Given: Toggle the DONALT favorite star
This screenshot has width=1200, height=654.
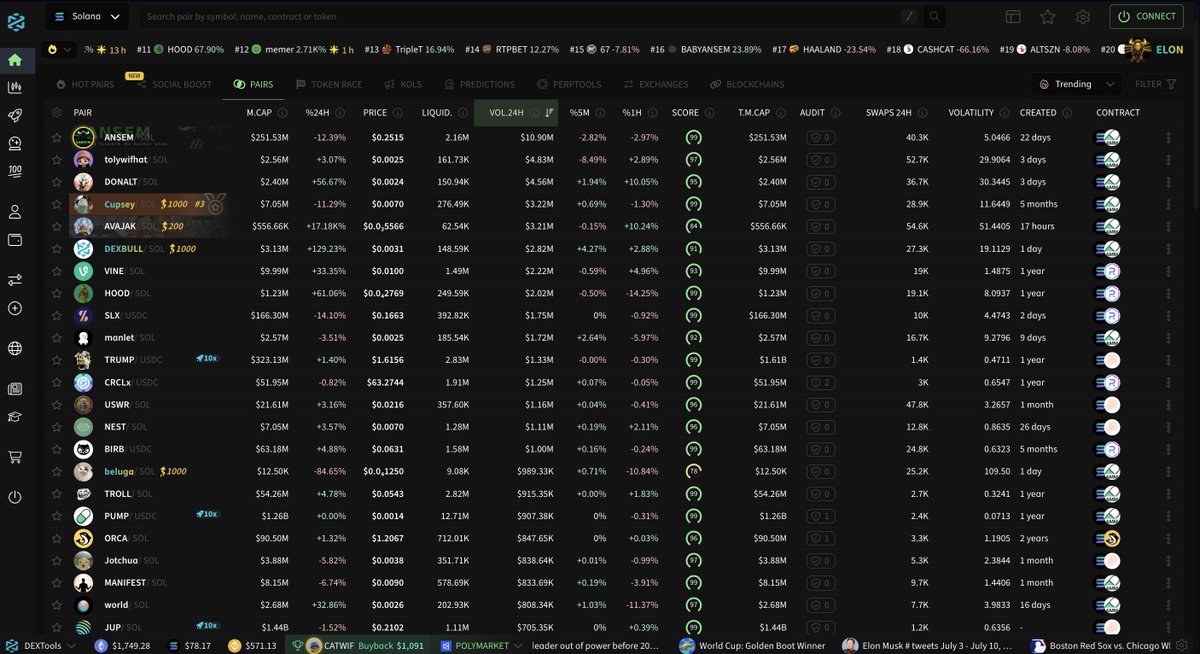Looking at the screenshot, I should coord(57,182).
